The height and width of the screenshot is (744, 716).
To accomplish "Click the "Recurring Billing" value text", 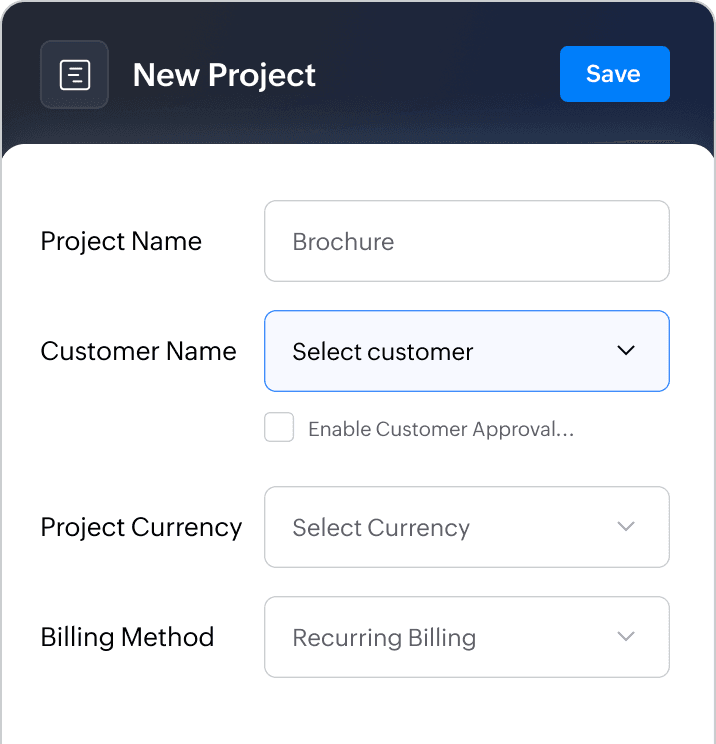I will (384, 637).
